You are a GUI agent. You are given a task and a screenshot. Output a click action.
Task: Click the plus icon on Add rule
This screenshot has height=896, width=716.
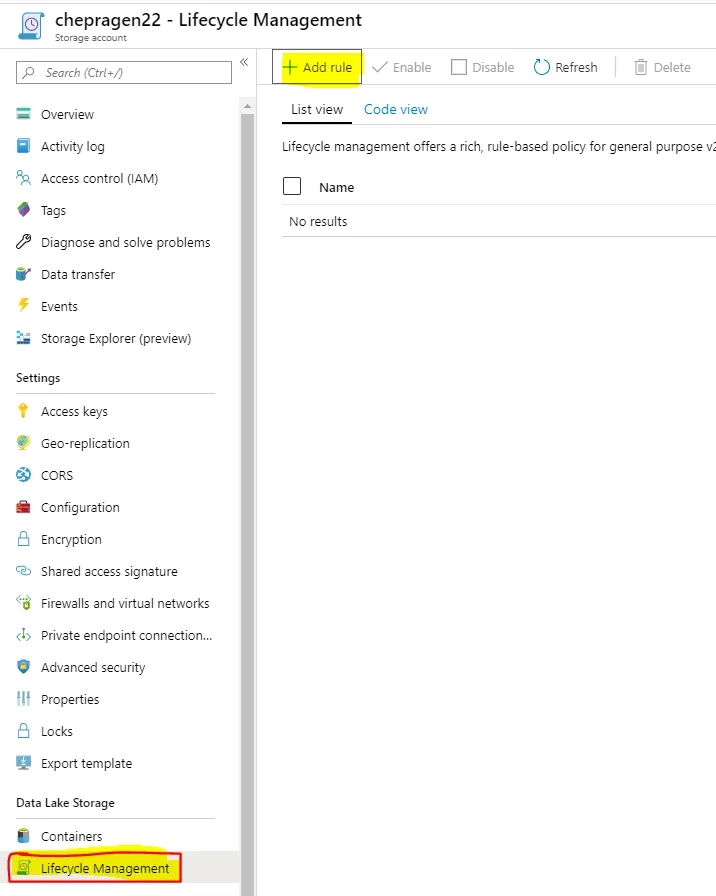point(290,67)
